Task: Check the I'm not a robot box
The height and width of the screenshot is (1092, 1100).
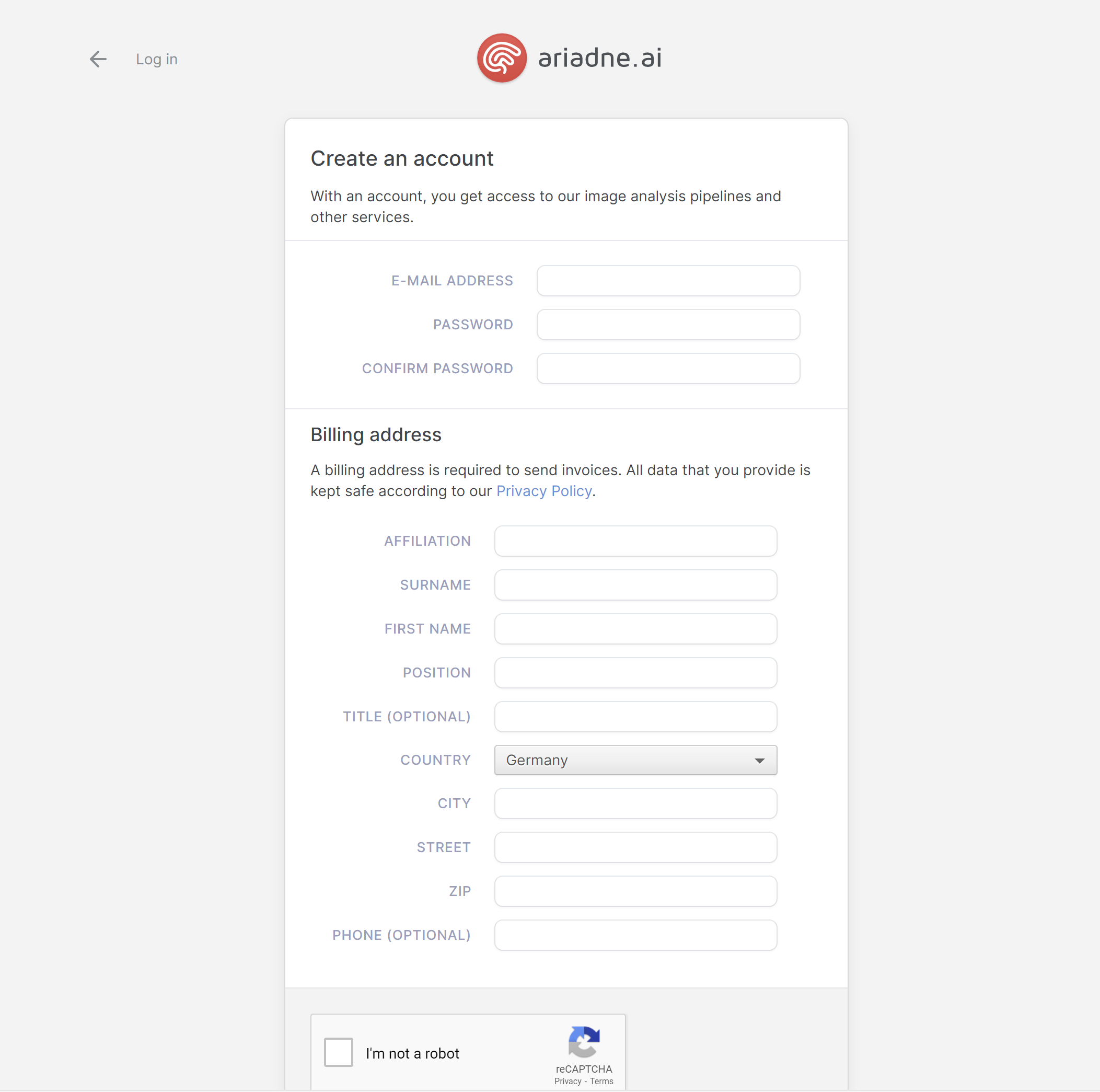Action: pos(338,1052)
